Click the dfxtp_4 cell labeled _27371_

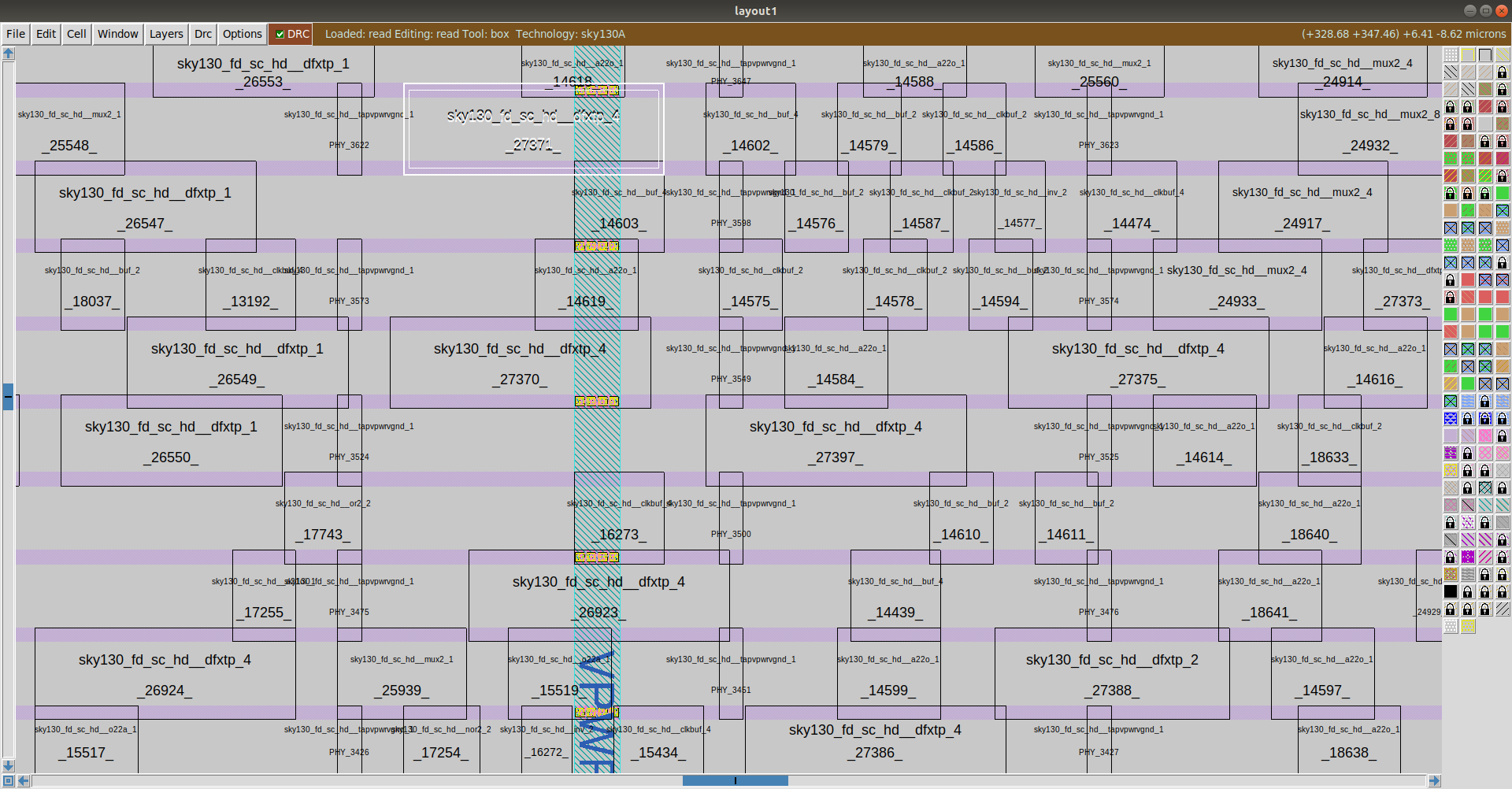tap(534, 129)
